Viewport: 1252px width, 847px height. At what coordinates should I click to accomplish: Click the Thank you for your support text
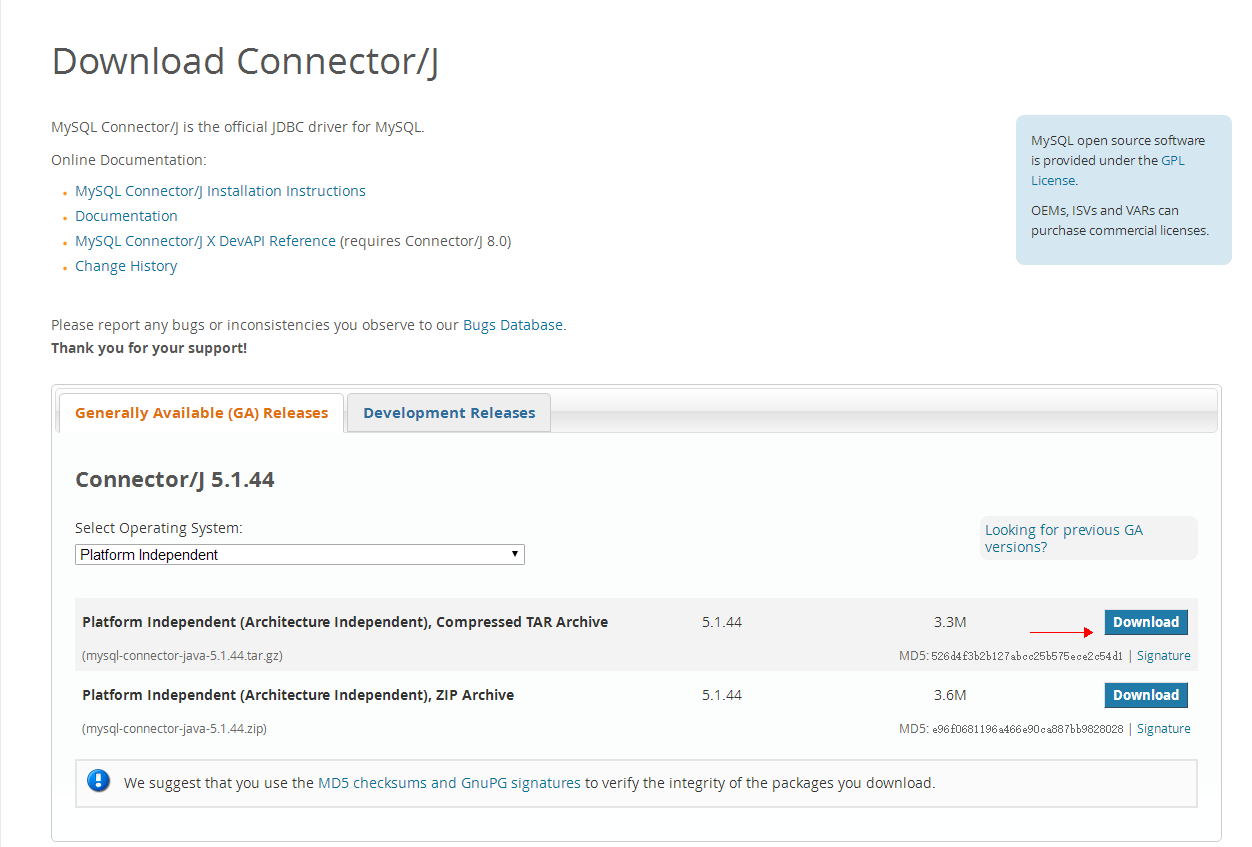point(149,348)
